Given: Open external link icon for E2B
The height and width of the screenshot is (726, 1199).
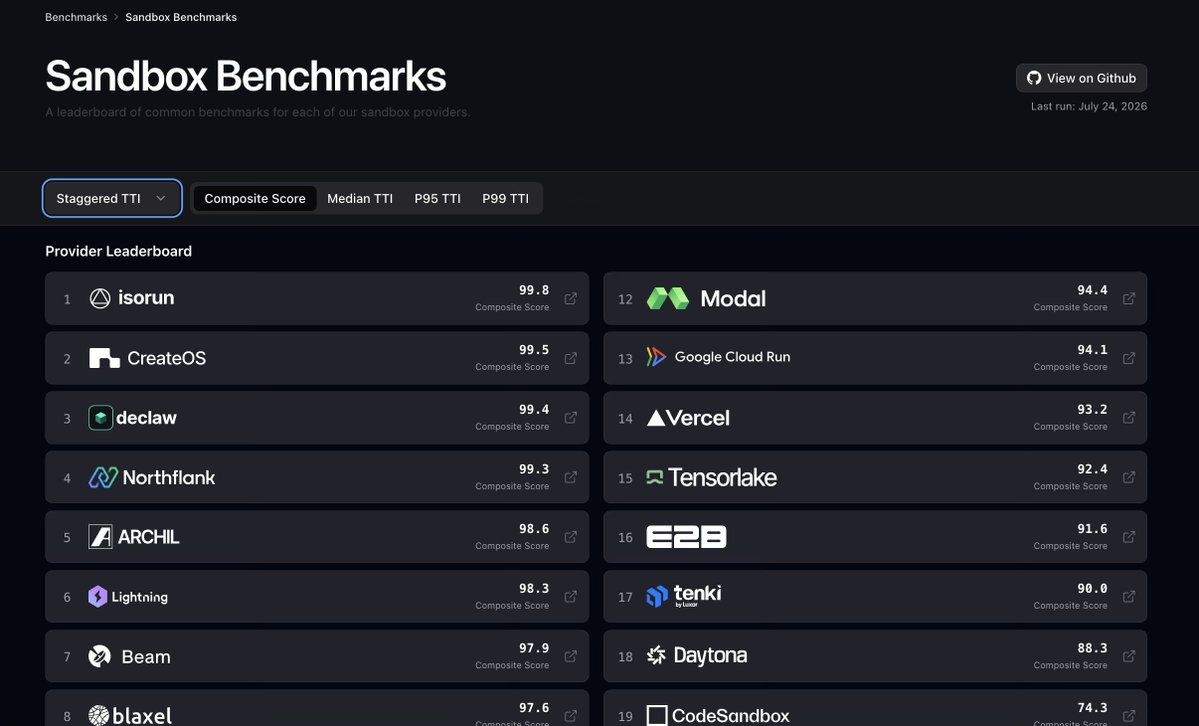Looking at the screenshot, I should 1129,537.
